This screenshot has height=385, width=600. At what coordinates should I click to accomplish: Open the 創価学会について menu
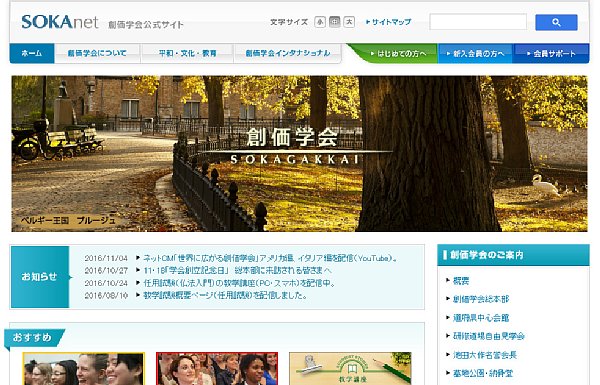[x=97, y=53]
